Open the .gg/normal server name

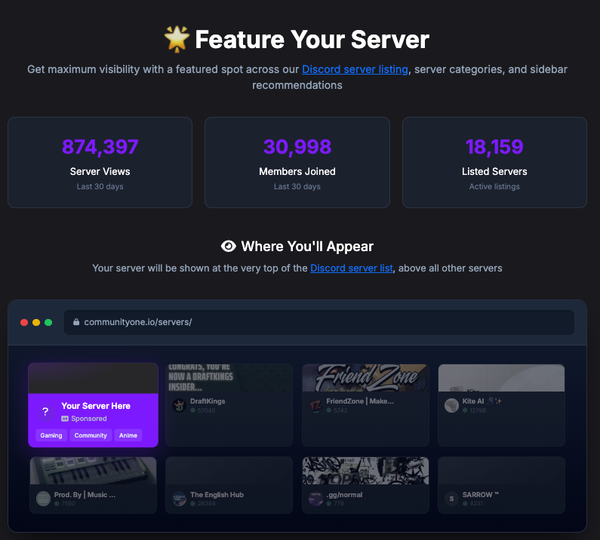tap(344, 495)
